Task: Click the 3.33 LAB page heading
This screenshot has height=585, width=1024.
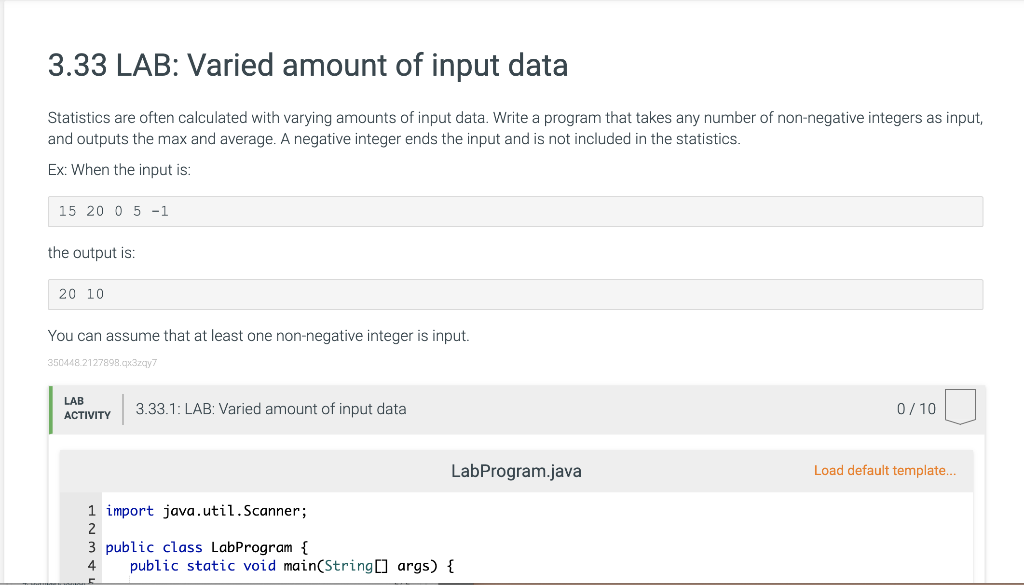Action: [308, 65]
